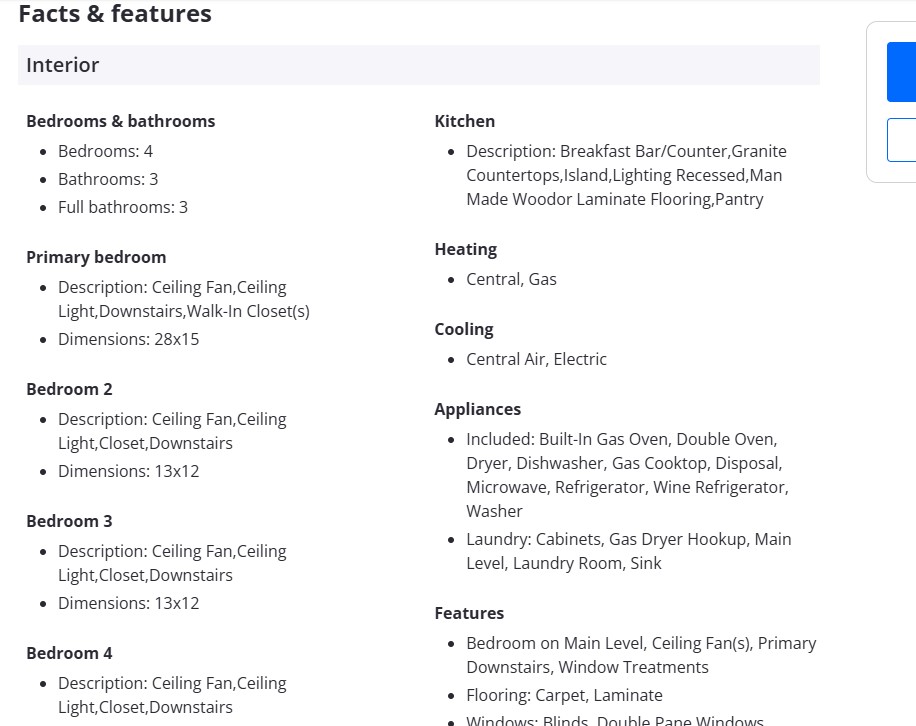Click the Appliances section heading
Image resolution: width=916 pixels, height=726 pixels.
(x=478, y=409)
